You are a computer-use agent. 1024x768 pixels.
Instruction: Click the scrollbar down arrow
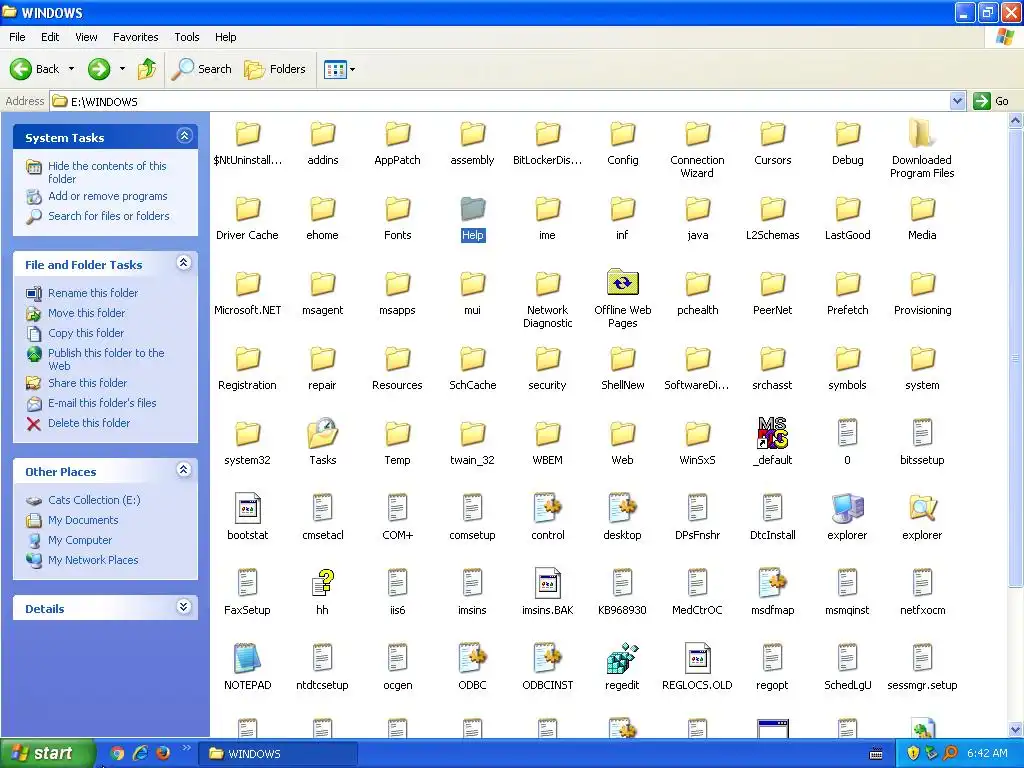coord(1016,729)
